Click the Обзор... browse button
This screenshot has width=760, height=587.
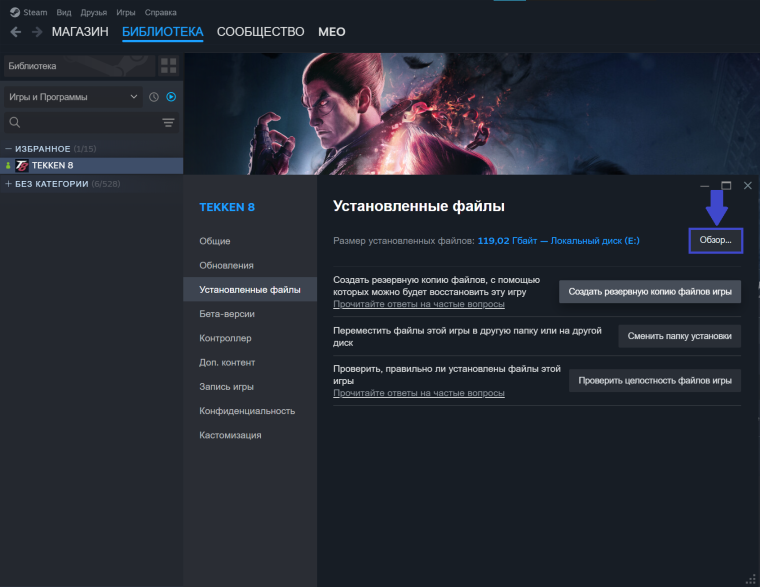(715, 240)
